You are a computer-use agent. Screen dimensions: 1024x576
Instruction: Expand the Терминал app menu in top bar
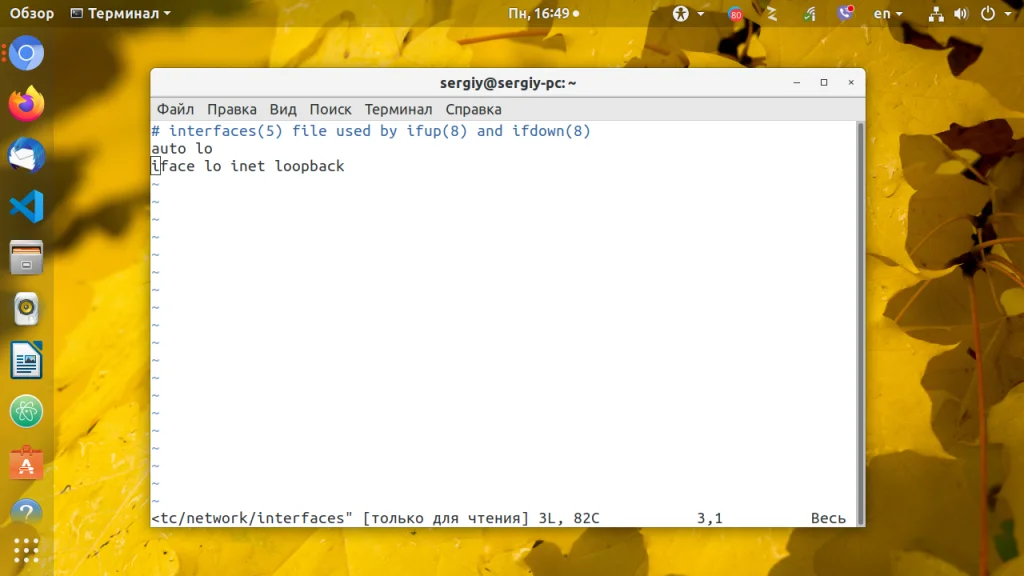[120, 13]
